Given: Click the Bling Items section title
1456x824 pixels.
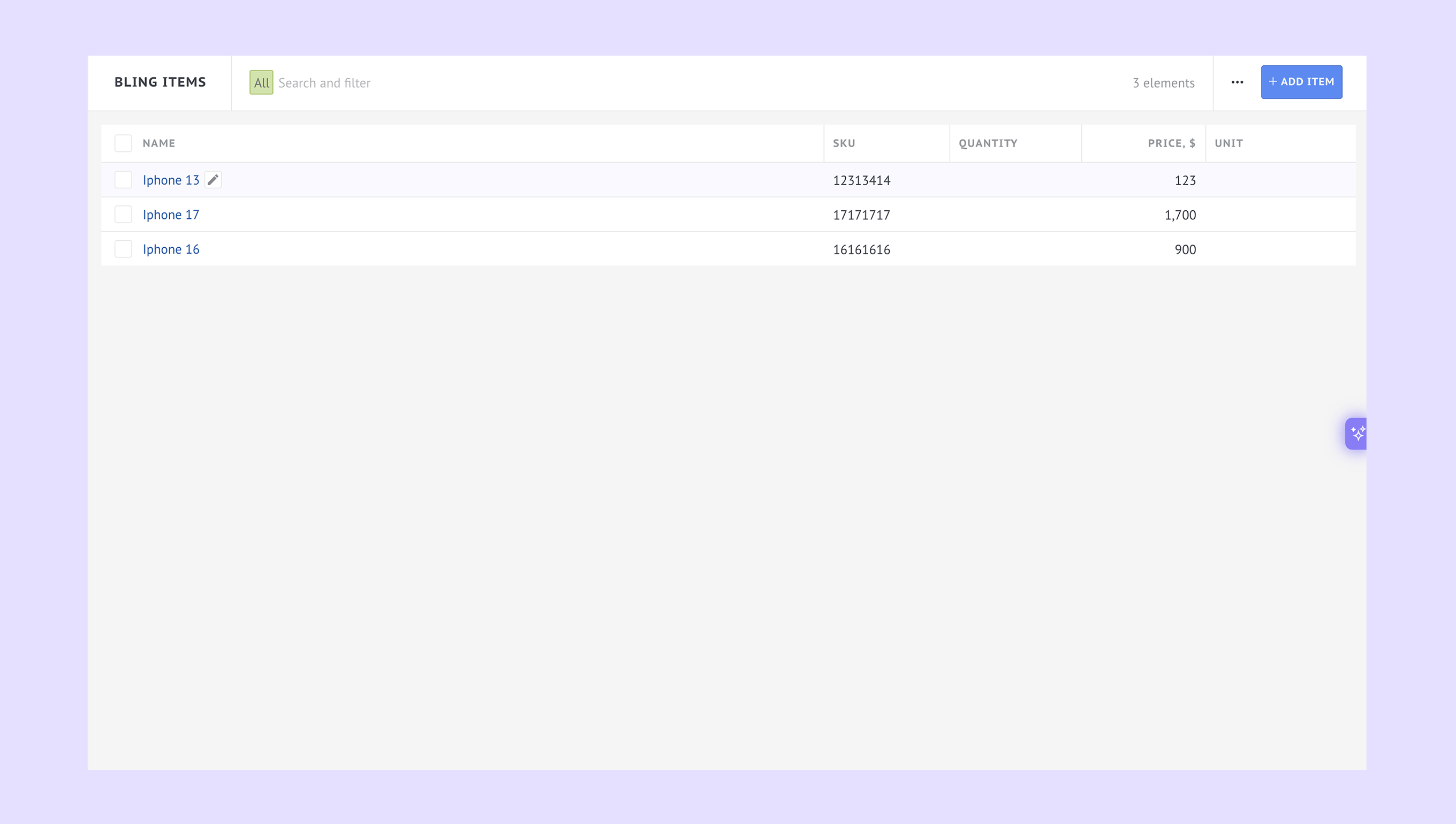Looking at the screenshot, I should click(160, 82).
